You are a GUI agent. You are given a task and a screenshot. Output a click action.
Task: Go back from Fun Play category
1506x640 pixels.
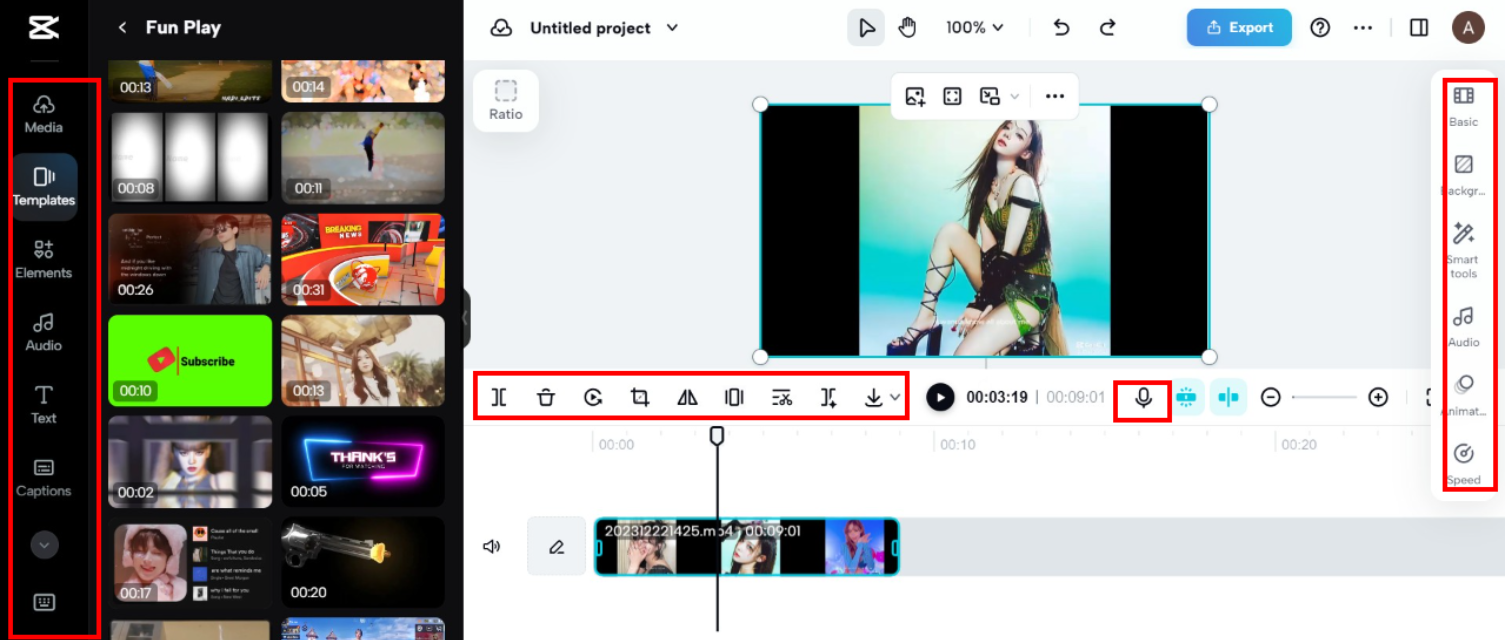122,28
